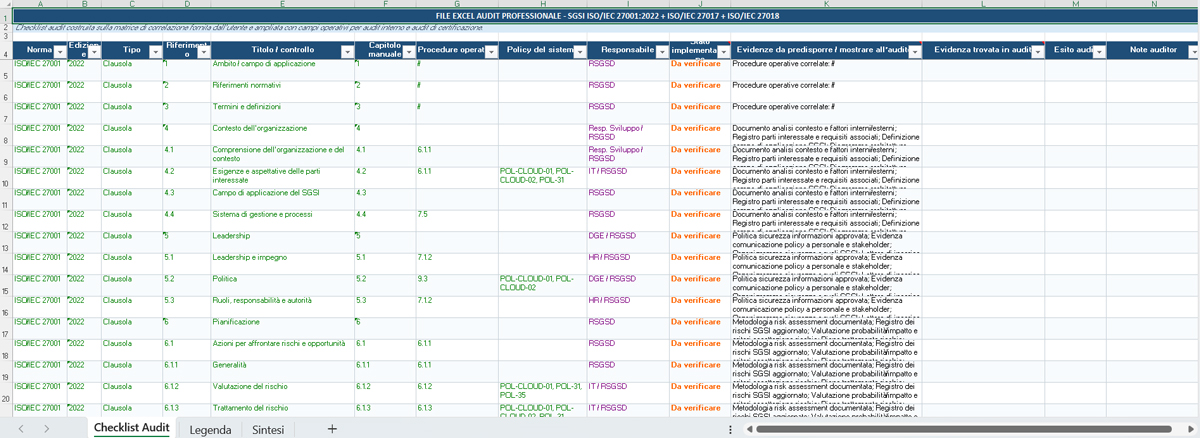The height and width of the screenshot is (438, 1200).
Task: Click the horizontal scrollbar left arrow
Action: [747, 429]
